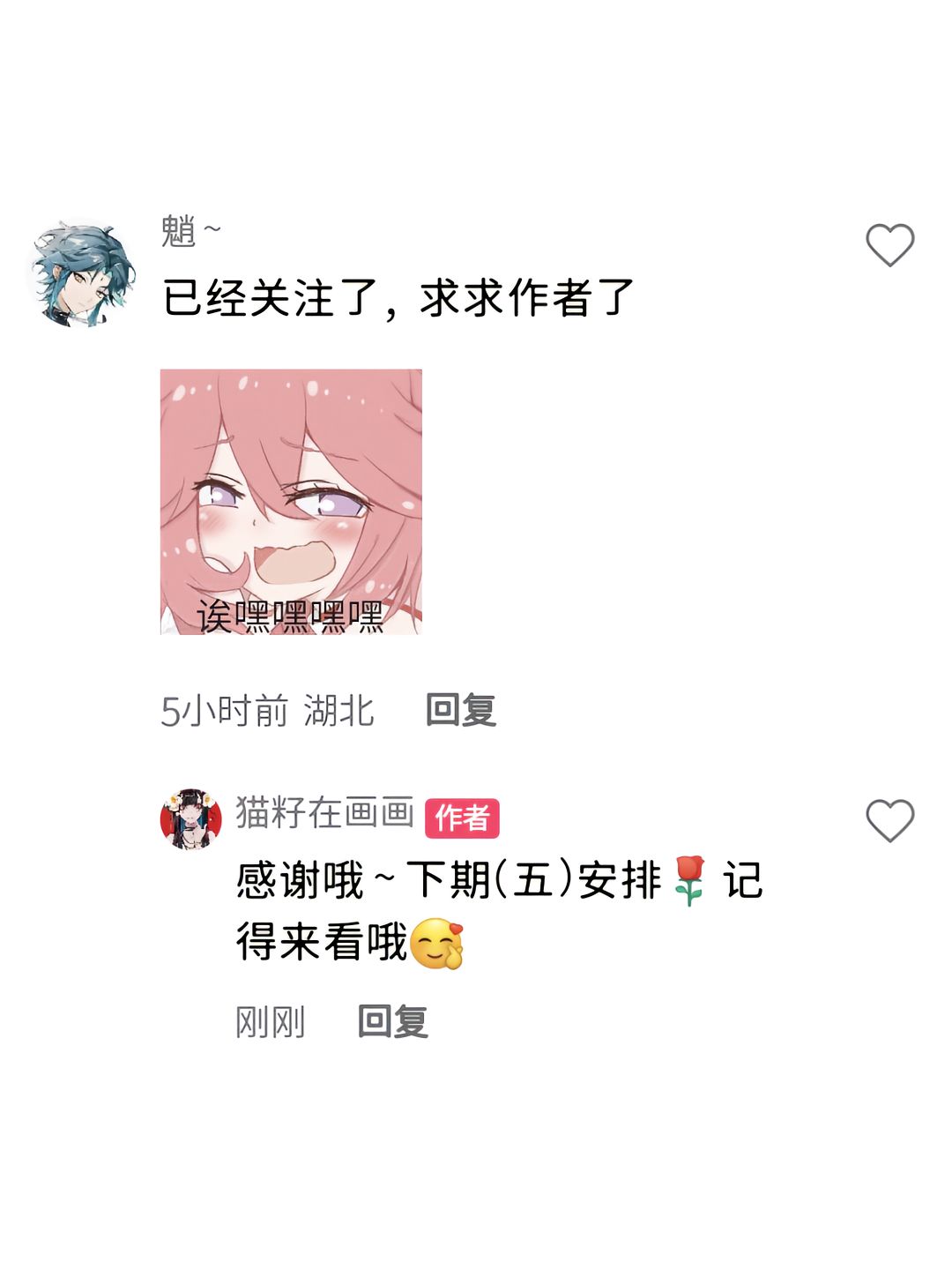Tap comment text 已经关注了，求求作者了
Image resolution: width=952 pixels, height=1270 pixels.
[x=398, y=297]
